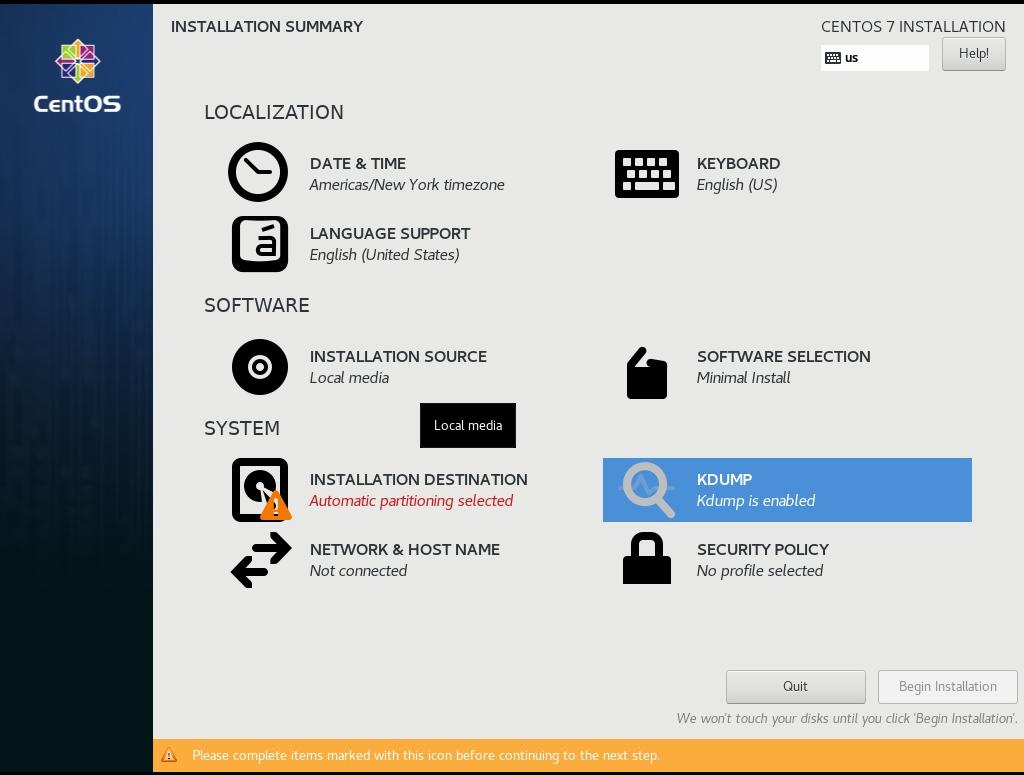Viewport: 1024px width, 775px height.
Task: Click Automatic partitioning selected warning text
Action: coord(411,500)
